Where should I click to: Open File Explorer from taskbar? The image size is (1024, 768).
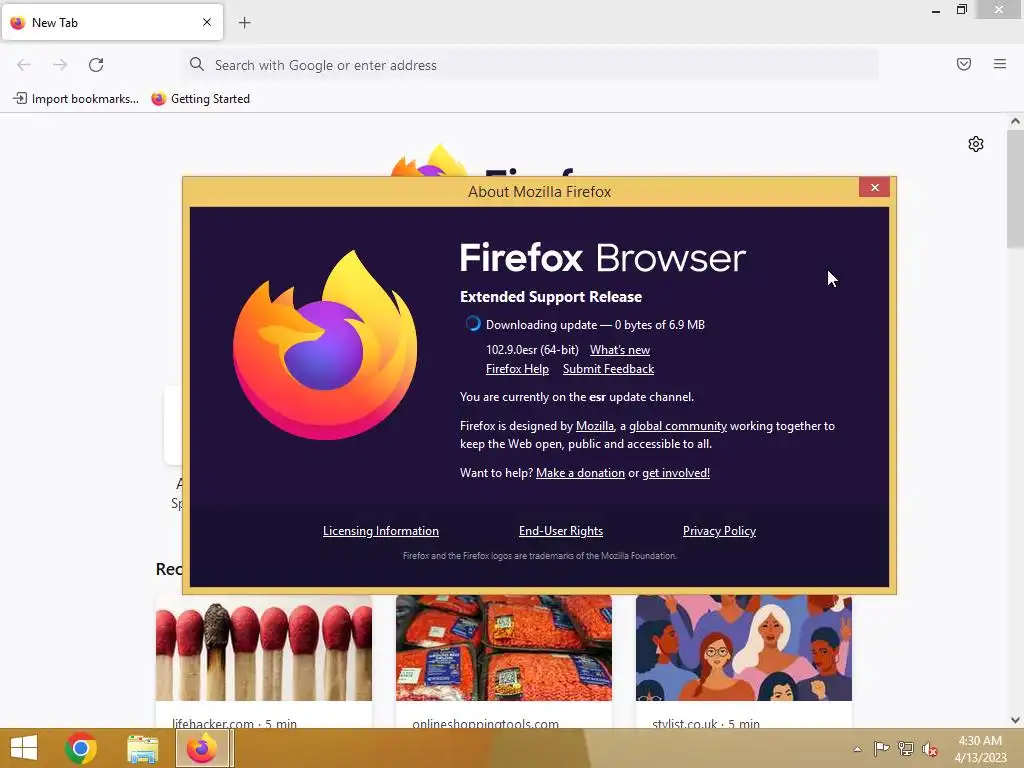pyautogui.click(x=142, y=749)
